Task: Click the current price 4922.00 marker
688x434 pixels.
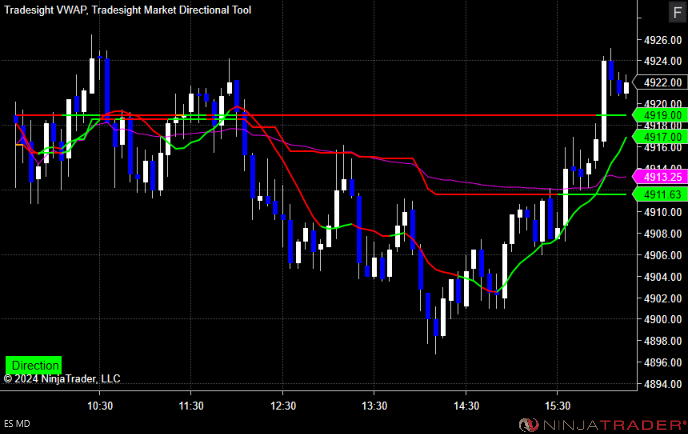Action: (660, 82)
